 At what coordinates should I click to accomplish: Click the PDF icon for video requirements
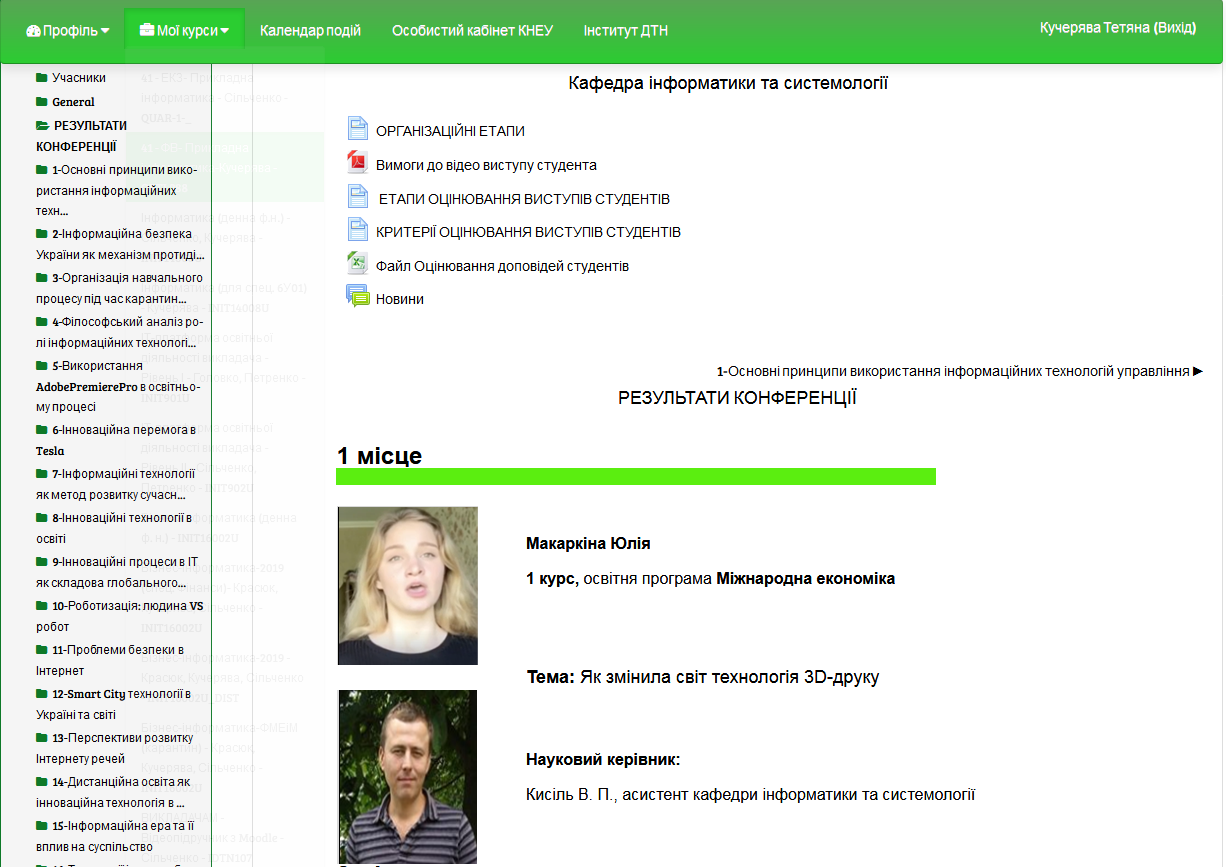358,163
